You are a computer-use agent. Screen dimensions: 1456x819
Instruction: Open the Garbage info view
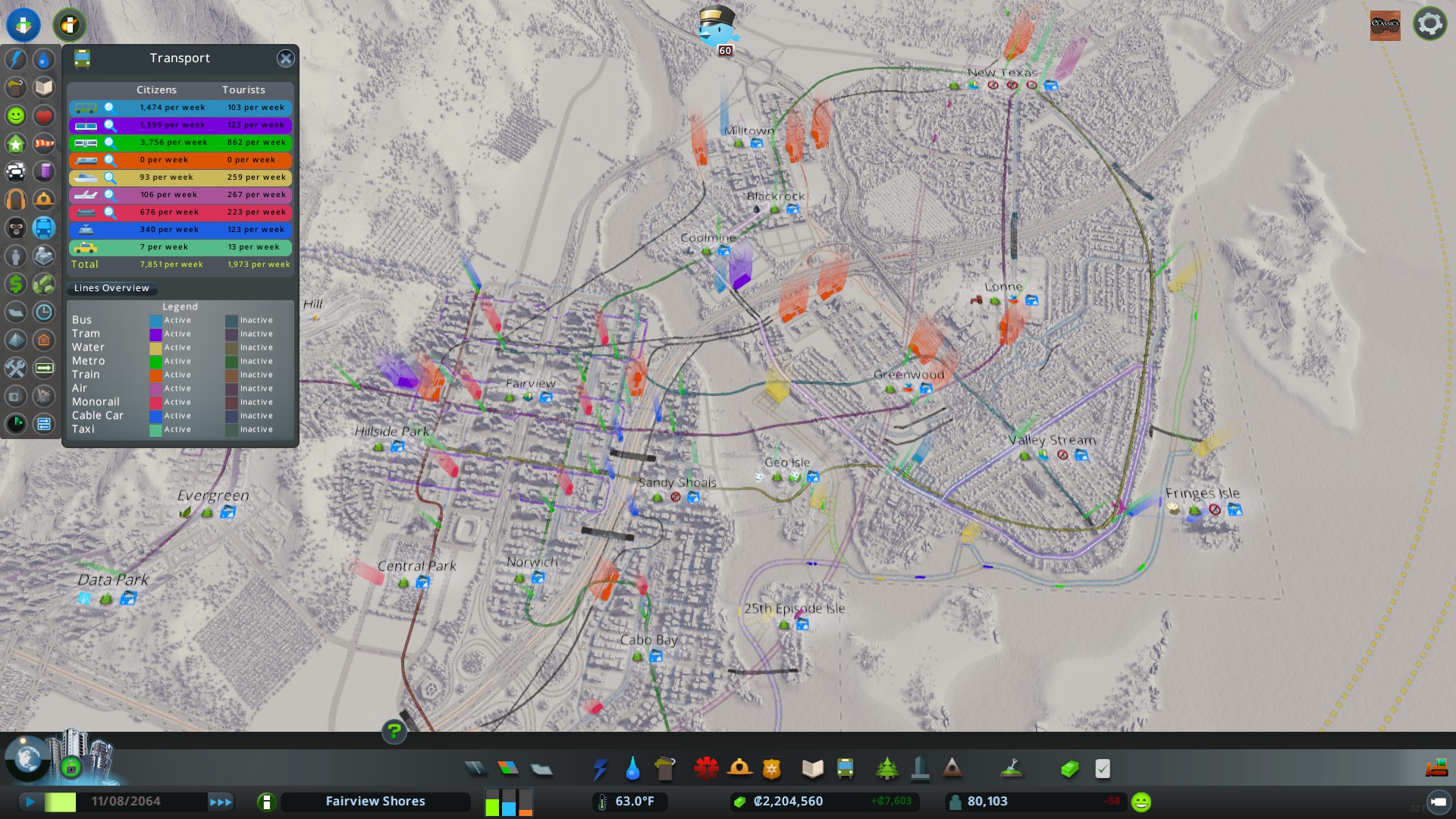tap(16, 87)
